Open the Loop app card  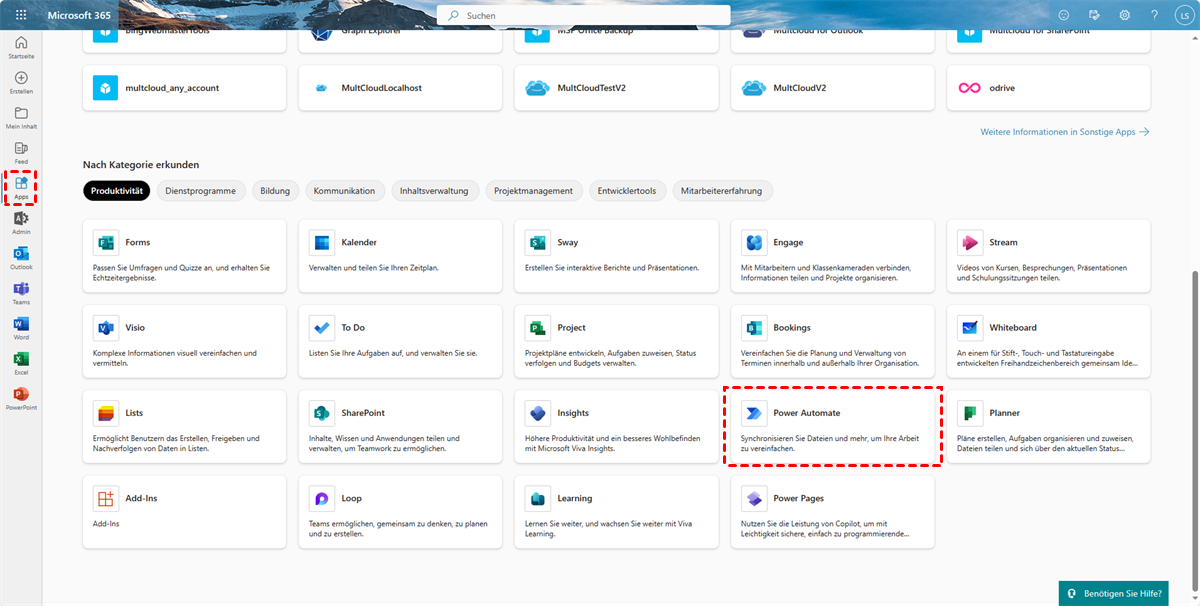click(400, 512)
